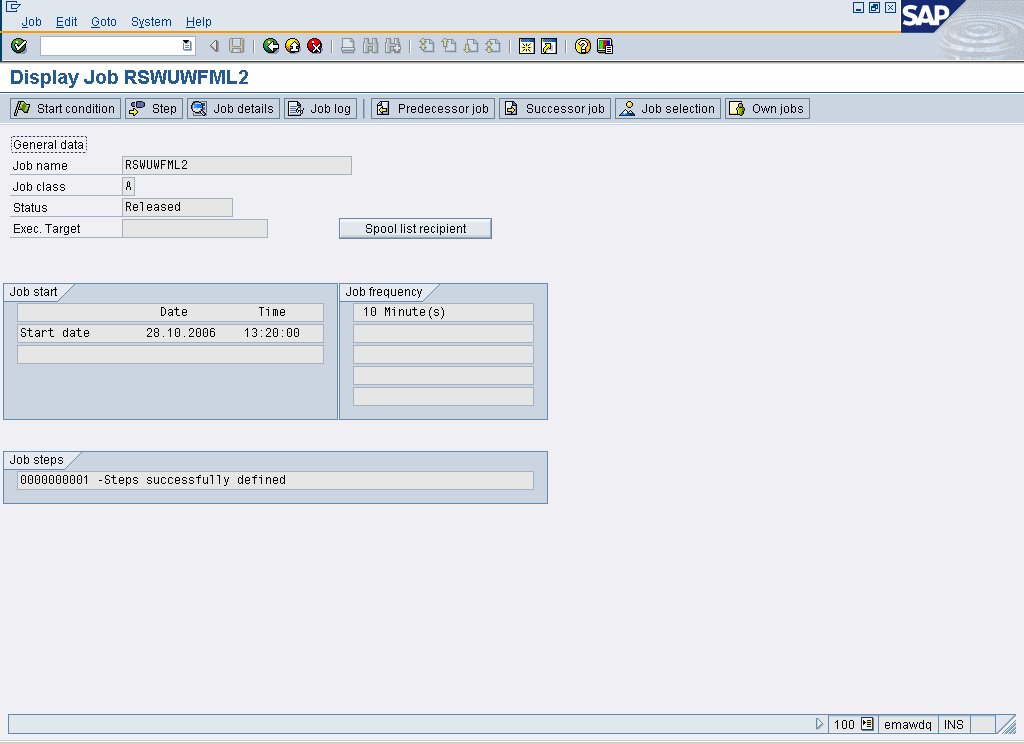Viewport: 1024px width, 744px height.
Task: Click the green Enter checkmark icon
Action: (19, 46)
